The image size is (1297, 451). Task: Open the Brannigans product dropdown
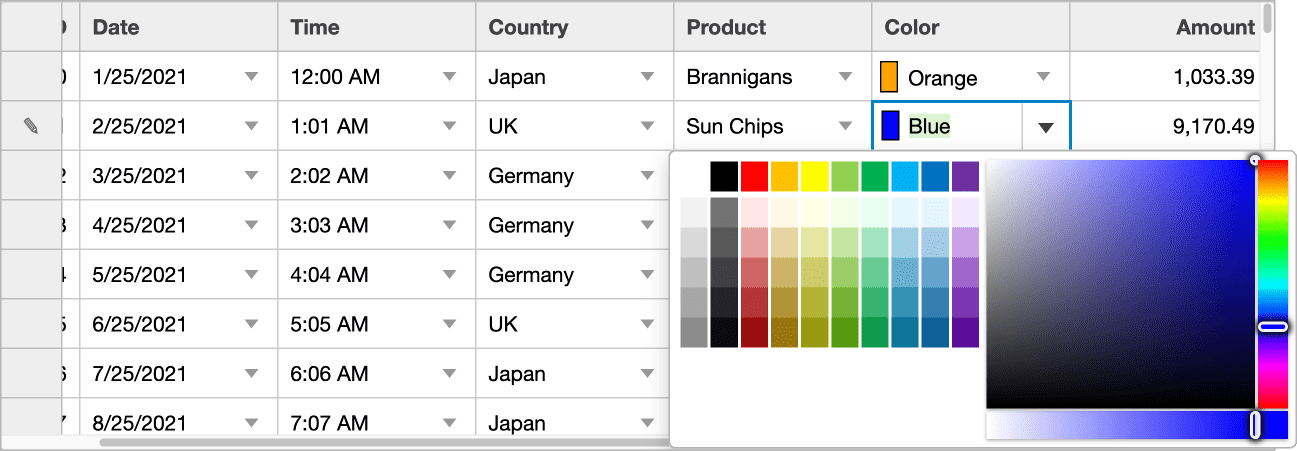(x=846, y=77)
